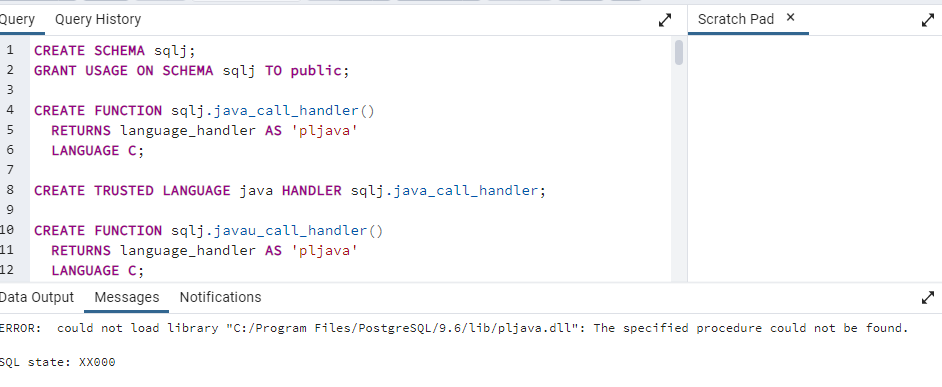This screenshot has height=387, width=942.
Task: Open the Query History tab
Action: pos(98,19)
